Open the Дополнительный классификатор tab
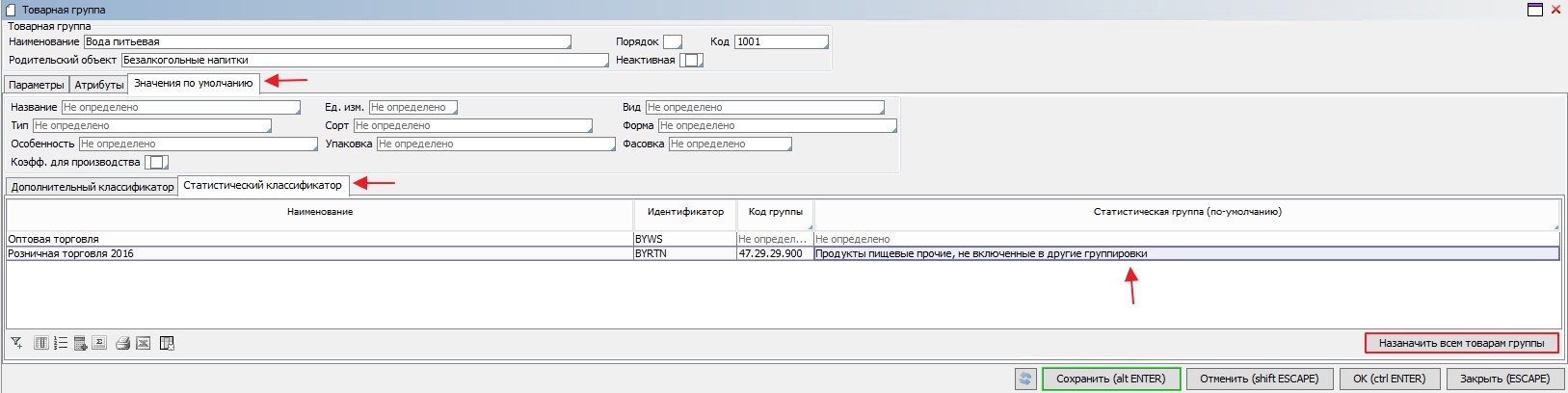 coord(93,187)
